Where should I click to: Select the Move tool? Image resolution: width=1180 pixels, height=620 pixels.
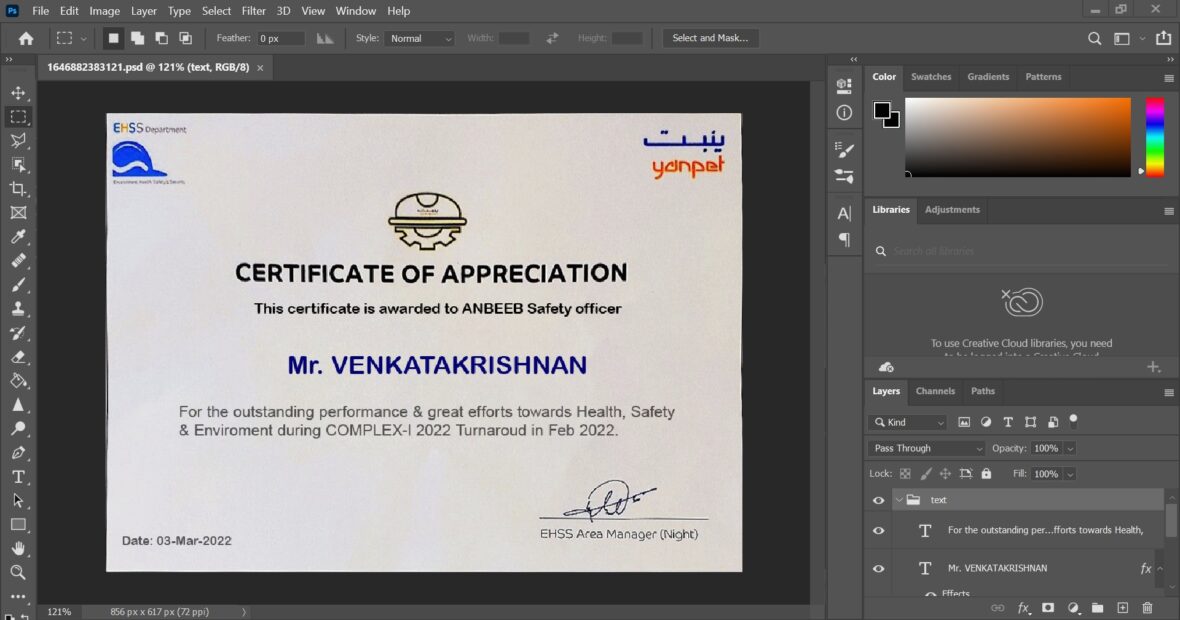point(20,92)
